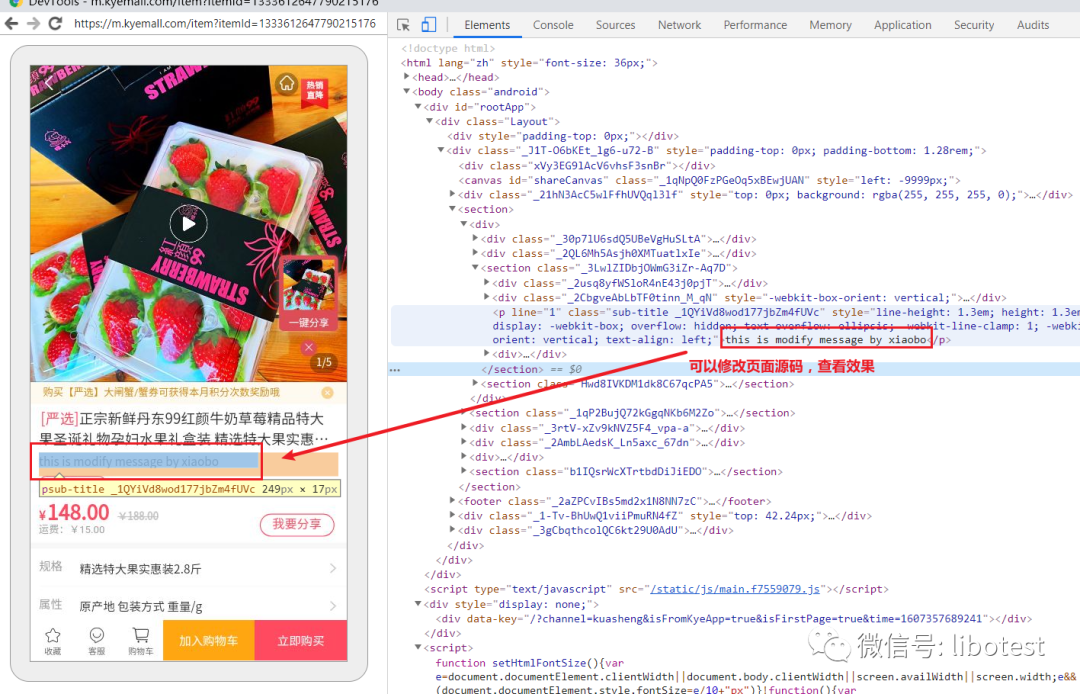Expand the div class _3rtV-xZv9kNVZ5F4_vpa-a node
The height and width of the screenshot is (694, 1080).
tap(464, 428)
